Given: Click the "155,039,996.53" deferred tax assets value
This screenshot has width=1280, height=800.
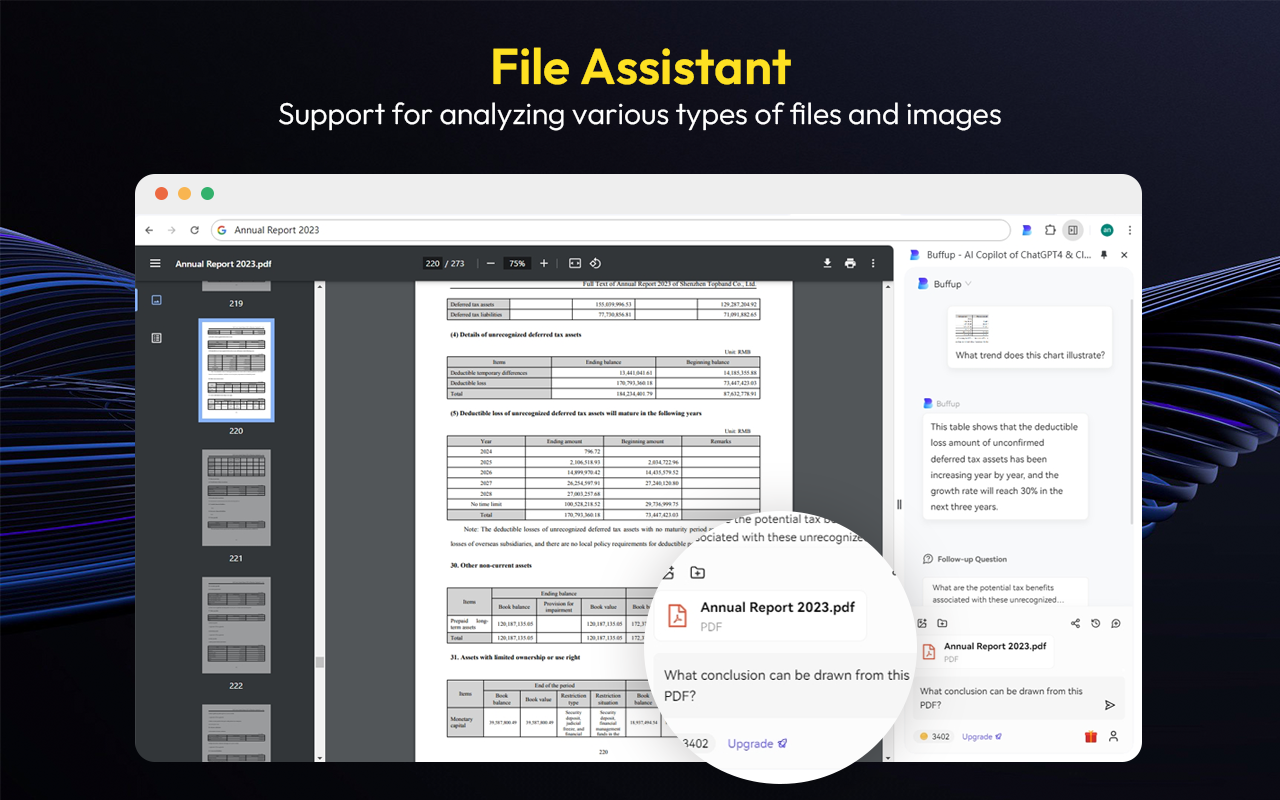Looking at the screenshot, I should point(612,304).
